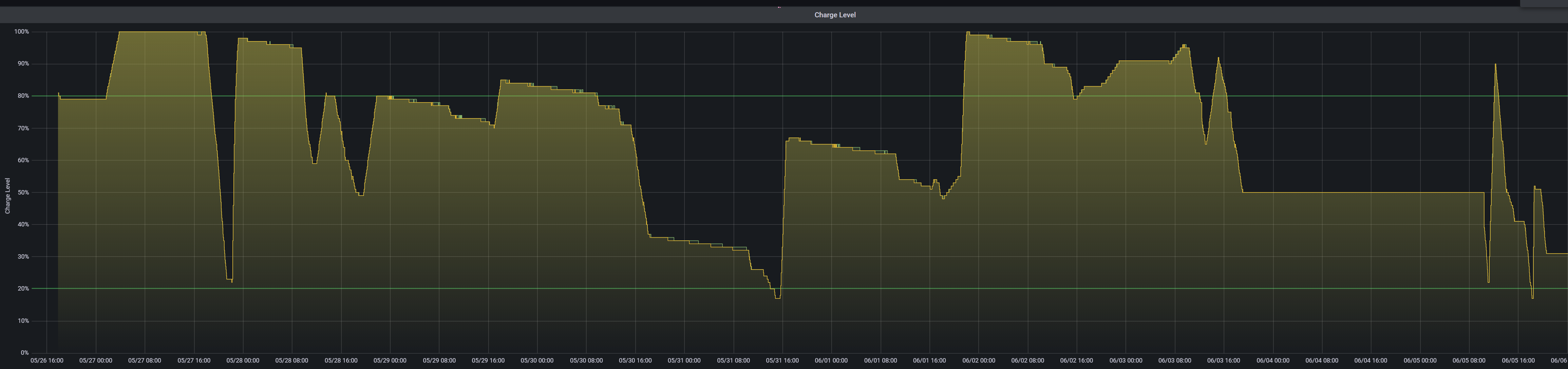Click the 06/03 16:00 time label

tap(1224, 361)
